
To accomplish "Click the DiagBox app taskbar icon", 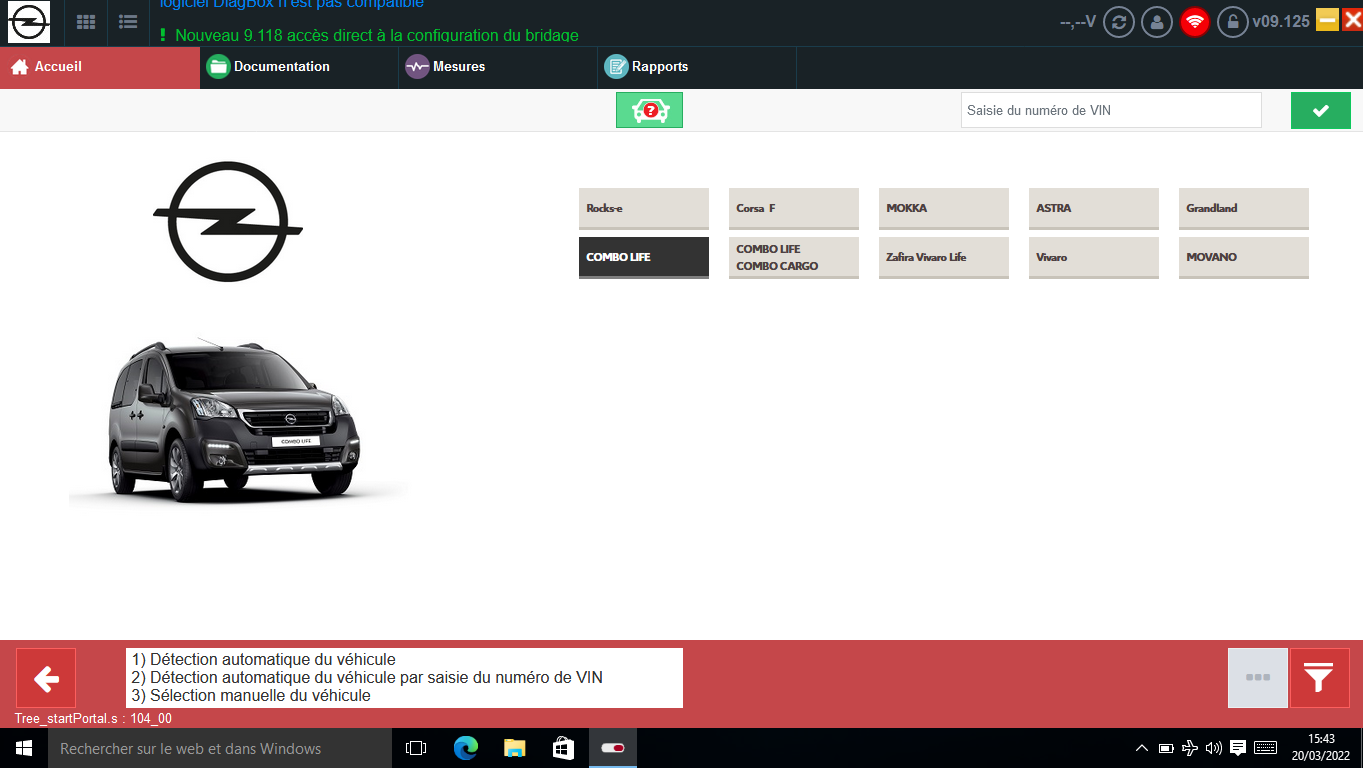I will point(612,748).
